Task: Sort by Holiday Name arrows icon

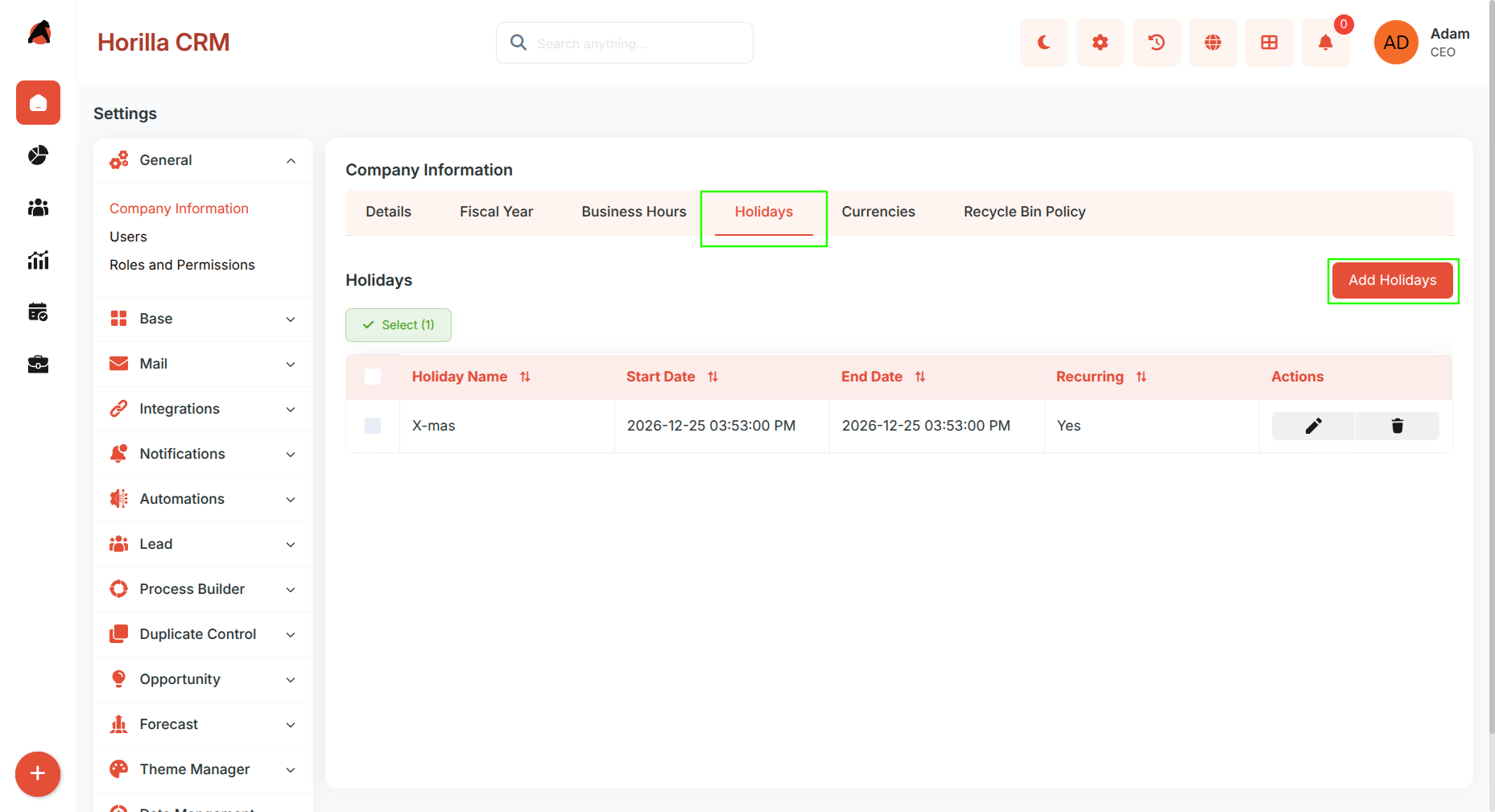Action: [525, 377]
